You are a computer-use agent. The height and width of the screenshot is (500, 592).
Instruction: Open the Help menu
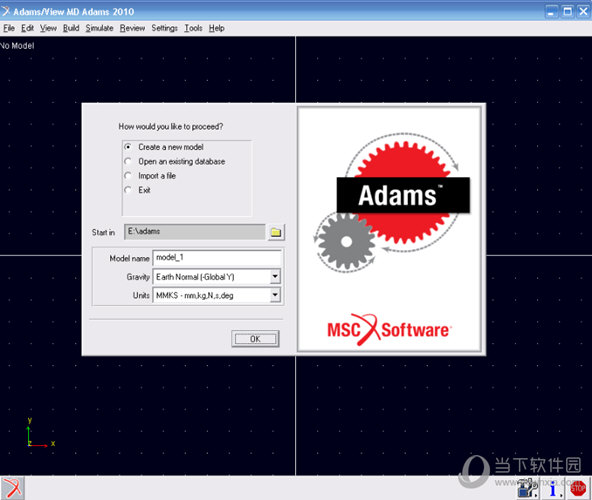tap(216, 28)
